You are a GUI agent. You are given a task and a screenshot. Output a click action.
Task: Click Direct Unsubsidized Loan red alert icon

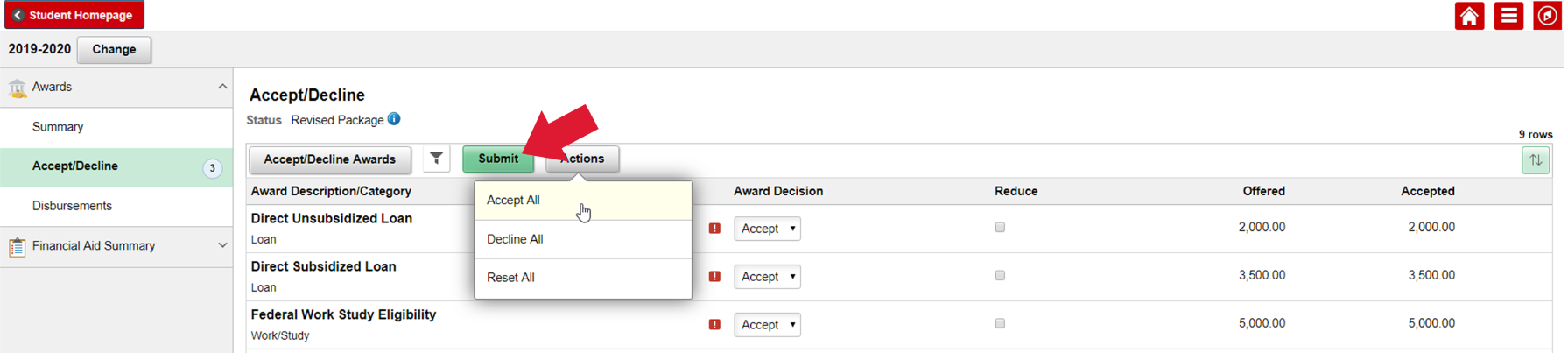tap(714, 229)
